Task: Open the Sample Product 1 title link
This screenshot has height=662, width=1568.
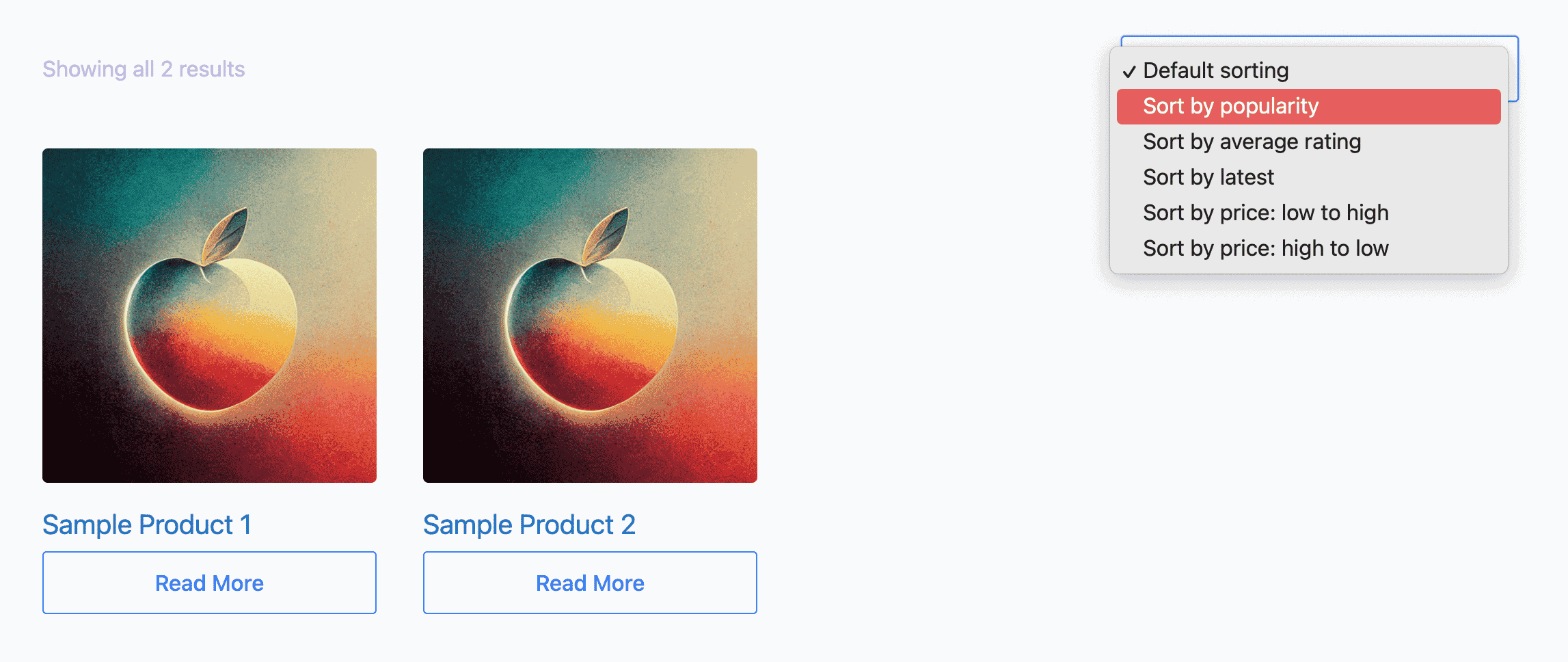Action: point(147,525)
